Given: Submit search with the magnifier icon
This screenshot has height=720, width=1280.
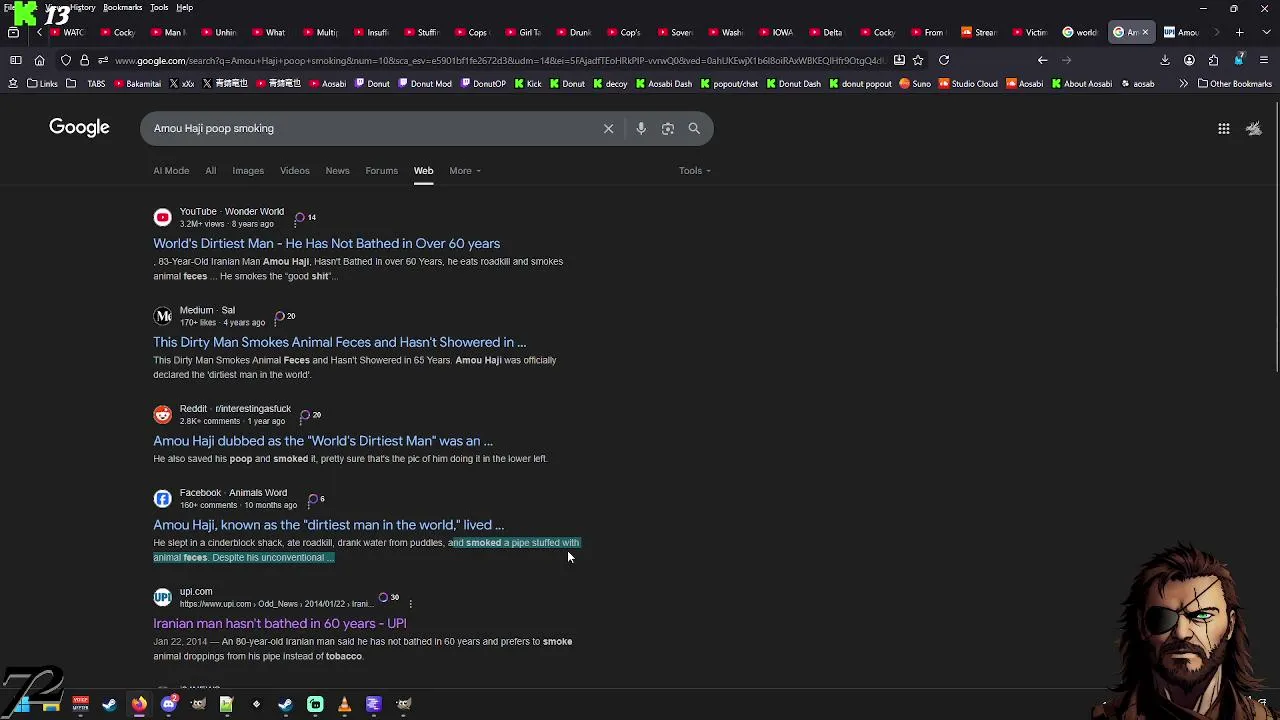Looking at the screenshot, I should [x=694, y=128].
